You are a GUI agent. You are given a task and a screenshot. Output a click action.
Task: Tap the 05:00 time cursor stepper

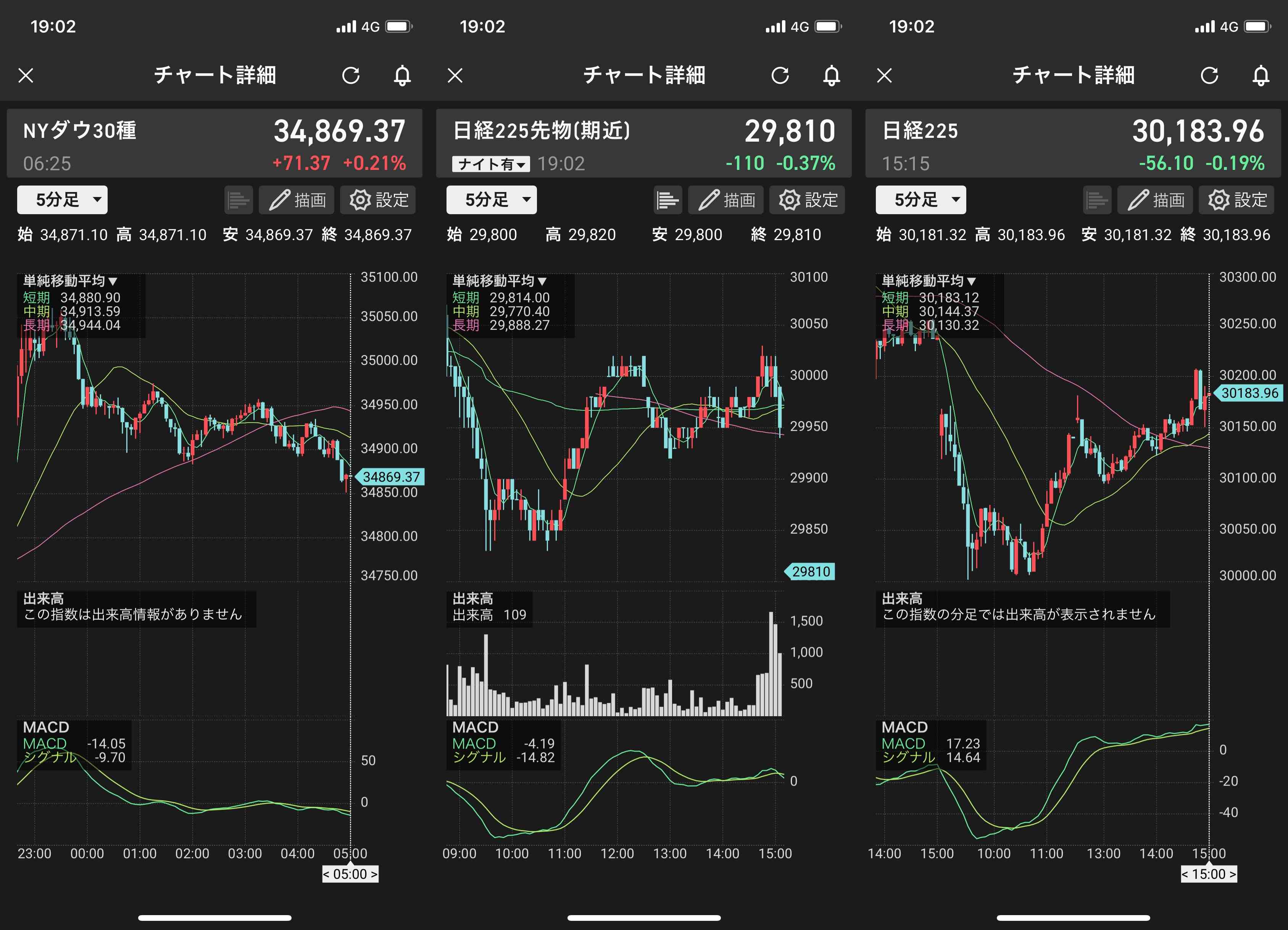350,874
